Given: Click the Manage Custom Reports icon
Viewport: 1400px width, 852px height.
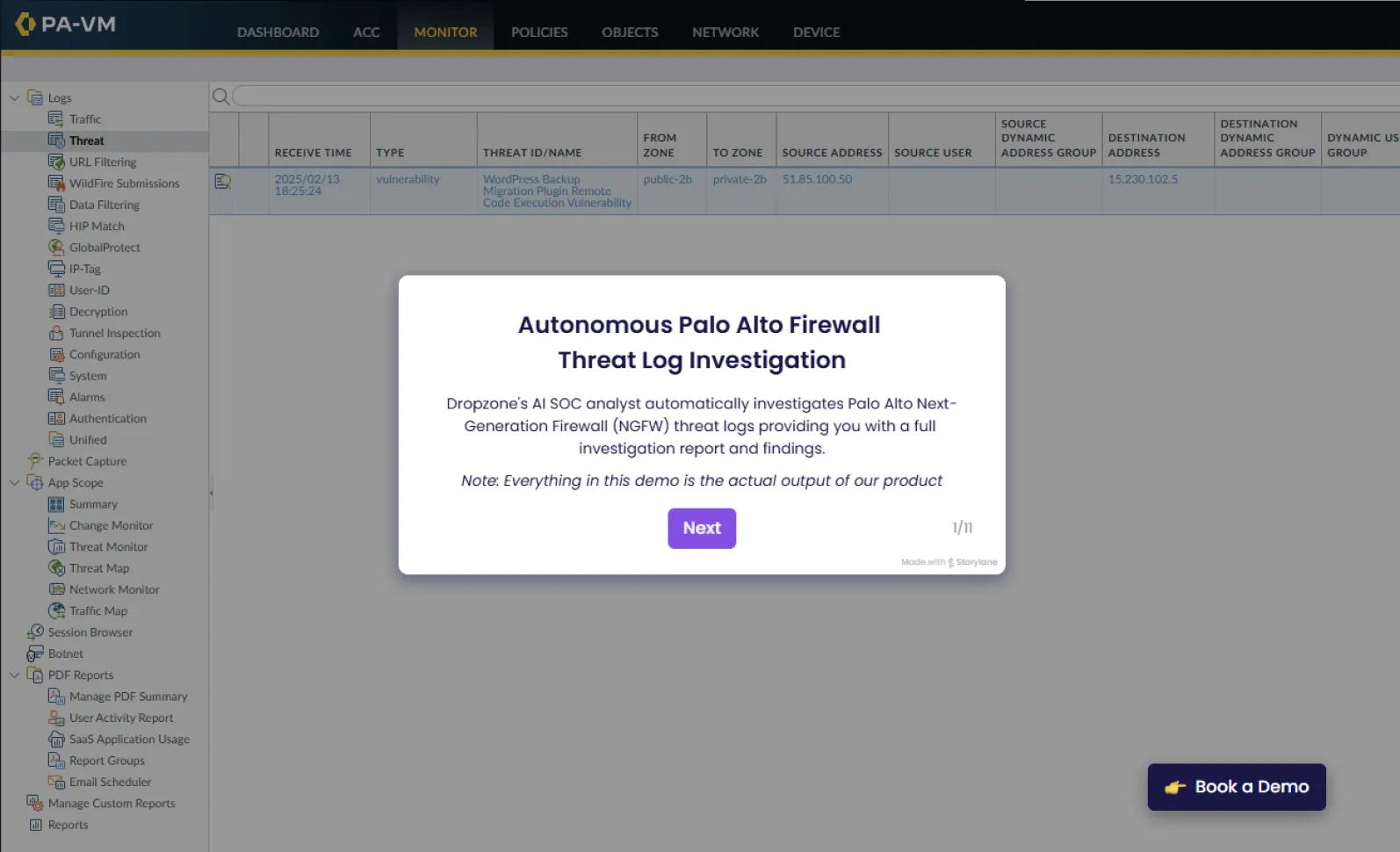Looking at the screenshot, I should click(35, 803).
